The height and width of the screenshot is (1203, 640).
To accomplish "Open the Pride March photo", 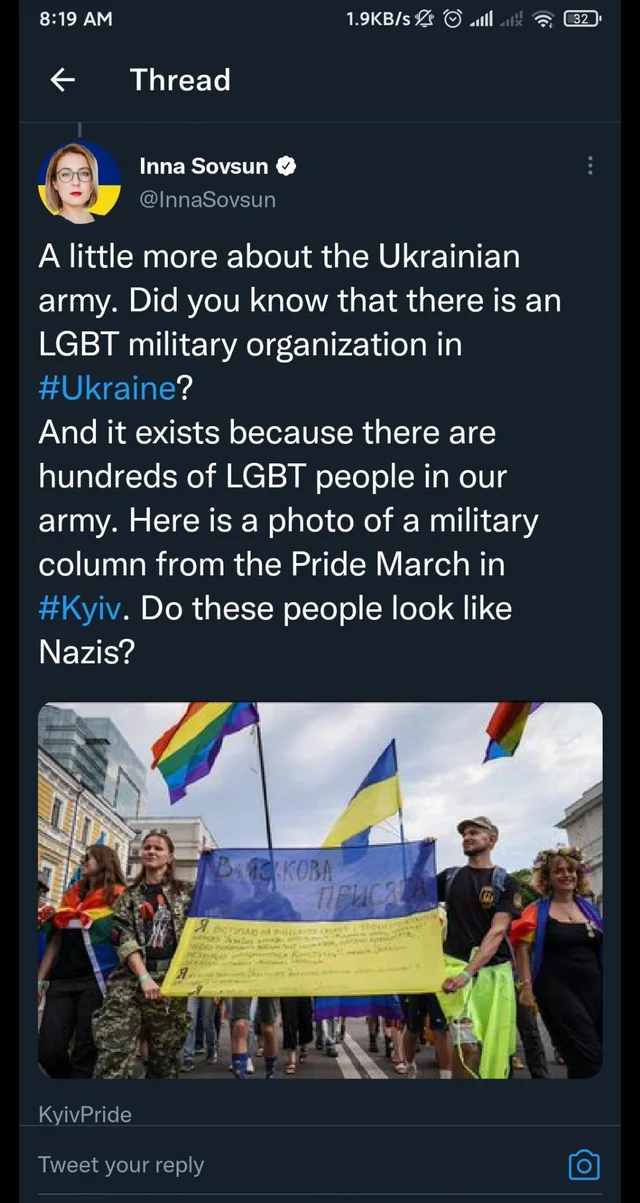I will (x=320, y=890).
